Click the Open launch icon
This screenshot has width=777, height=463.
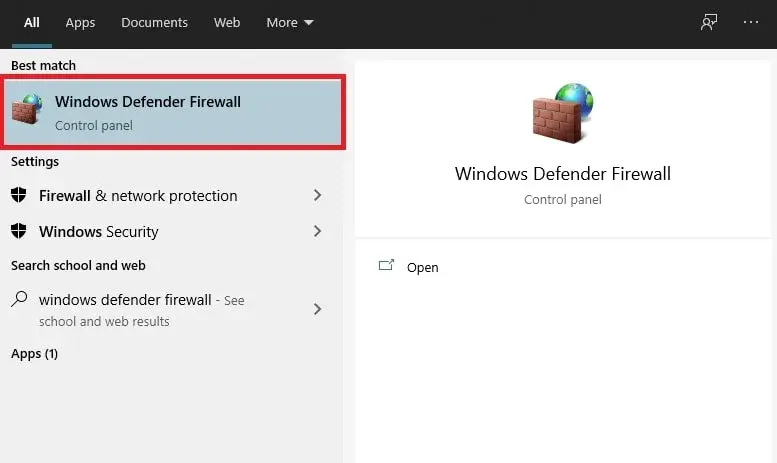pyautogui.click(x=386, y=265)
